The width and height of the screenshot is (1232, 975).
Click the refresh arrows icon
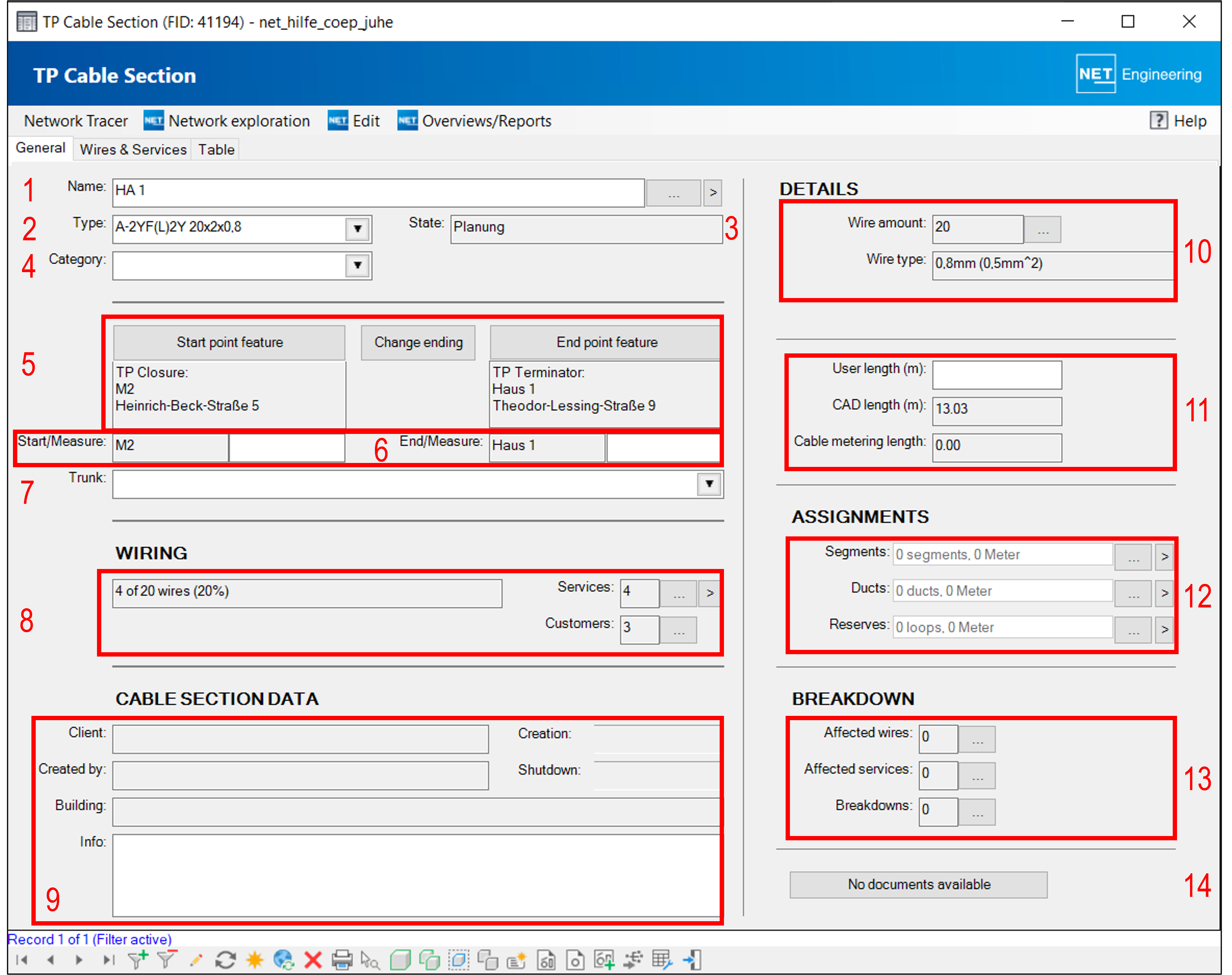(x=225, y=960)
